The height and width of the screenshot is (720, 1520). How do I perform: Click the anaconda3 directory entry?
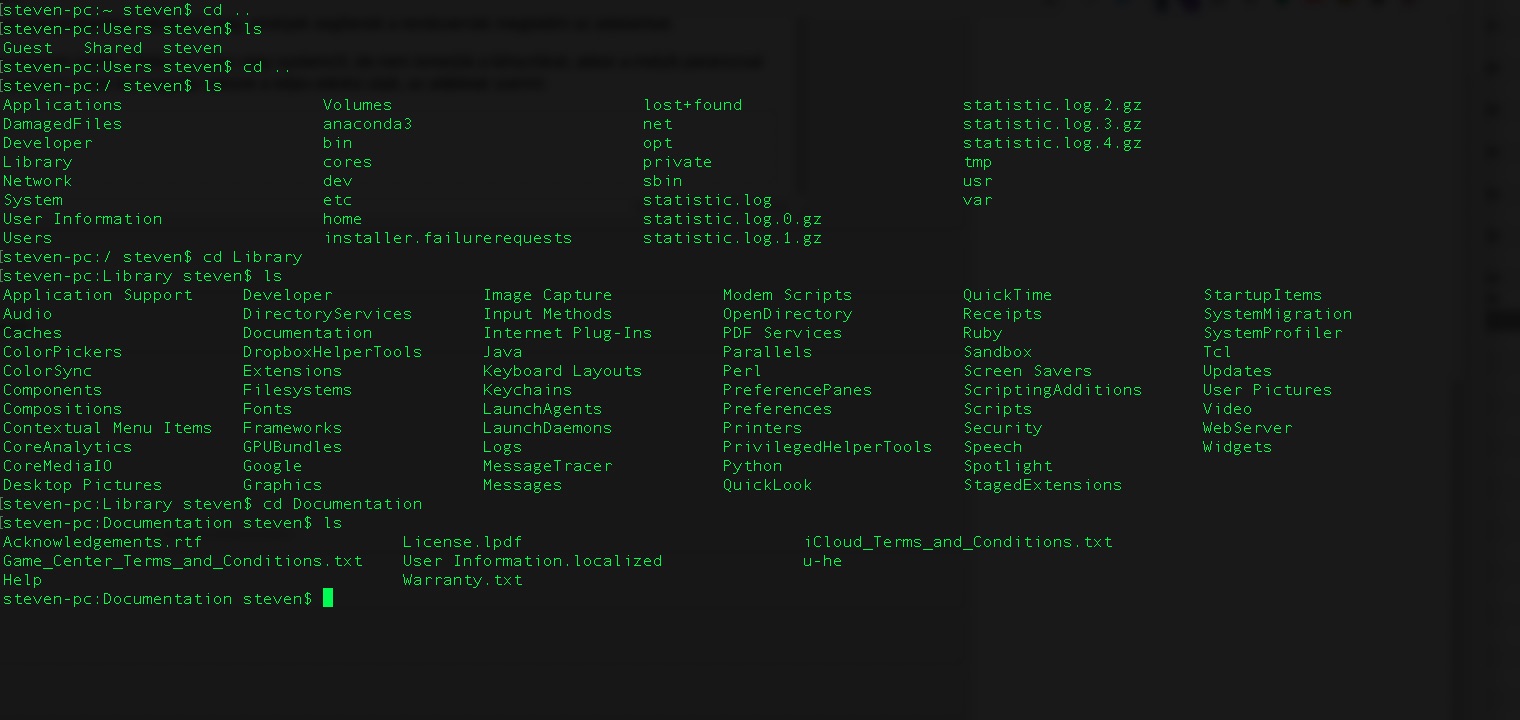pos(367,124)
